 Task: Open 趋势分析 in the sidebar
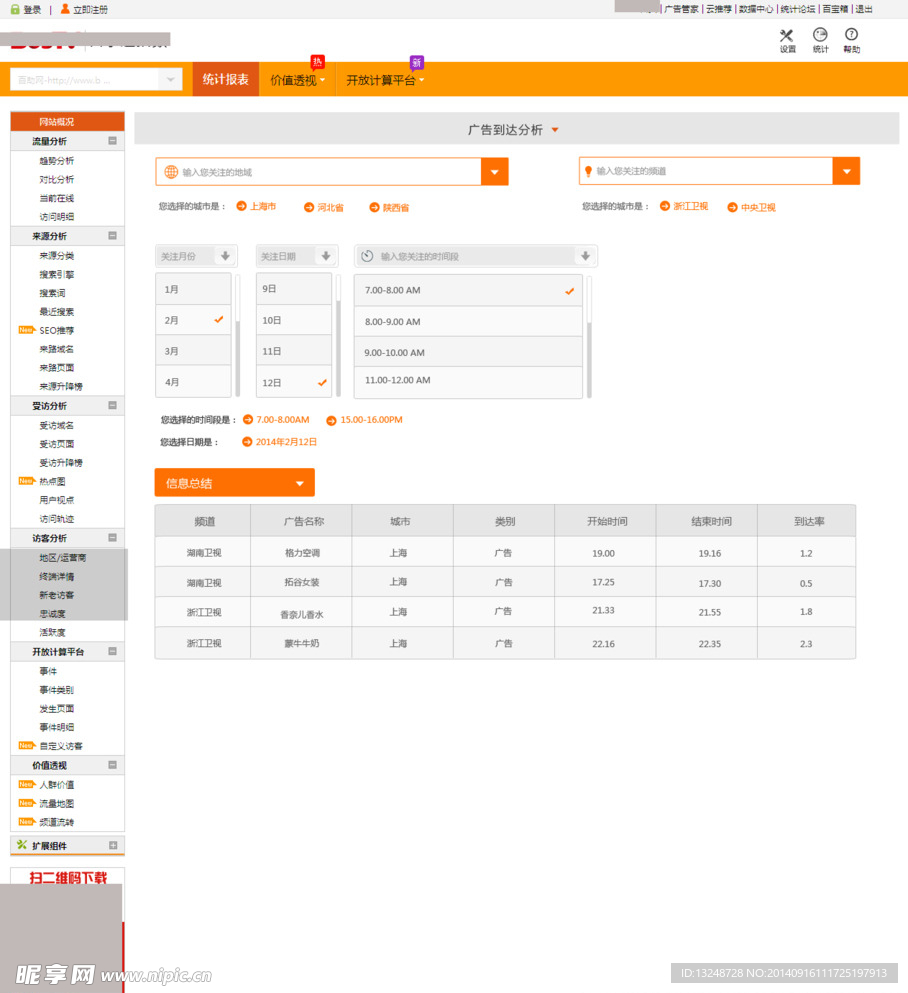[x=57, y=160]
